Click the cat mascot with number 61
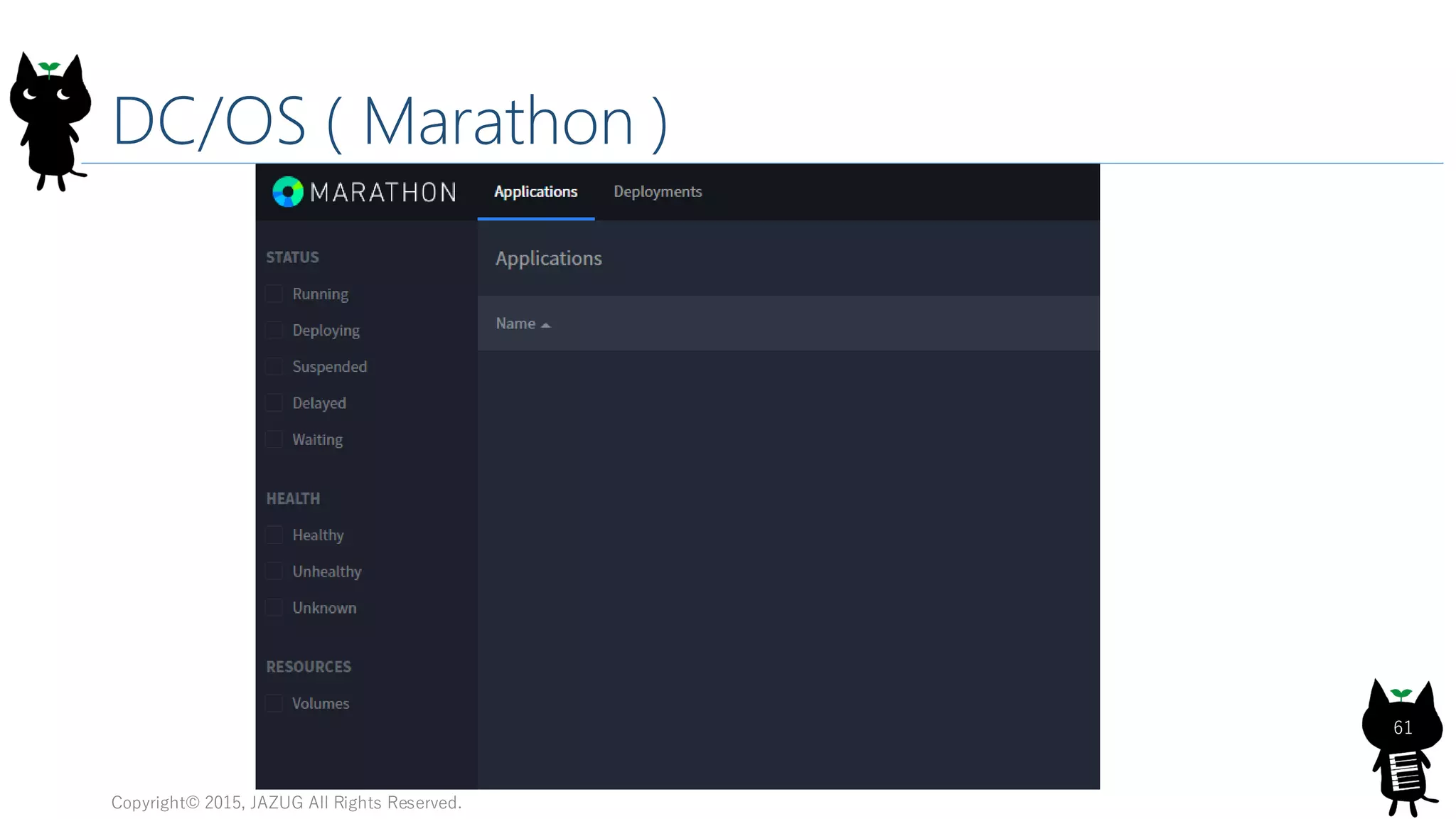Viewport: 1456px width, 819px height. [x=1402, y=747]
